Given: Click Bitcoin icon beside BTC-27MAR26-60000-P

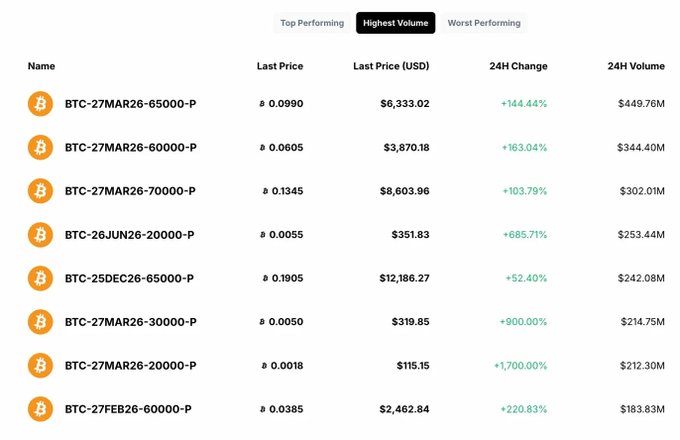Looking at the screenshot, I should (40, 147).
